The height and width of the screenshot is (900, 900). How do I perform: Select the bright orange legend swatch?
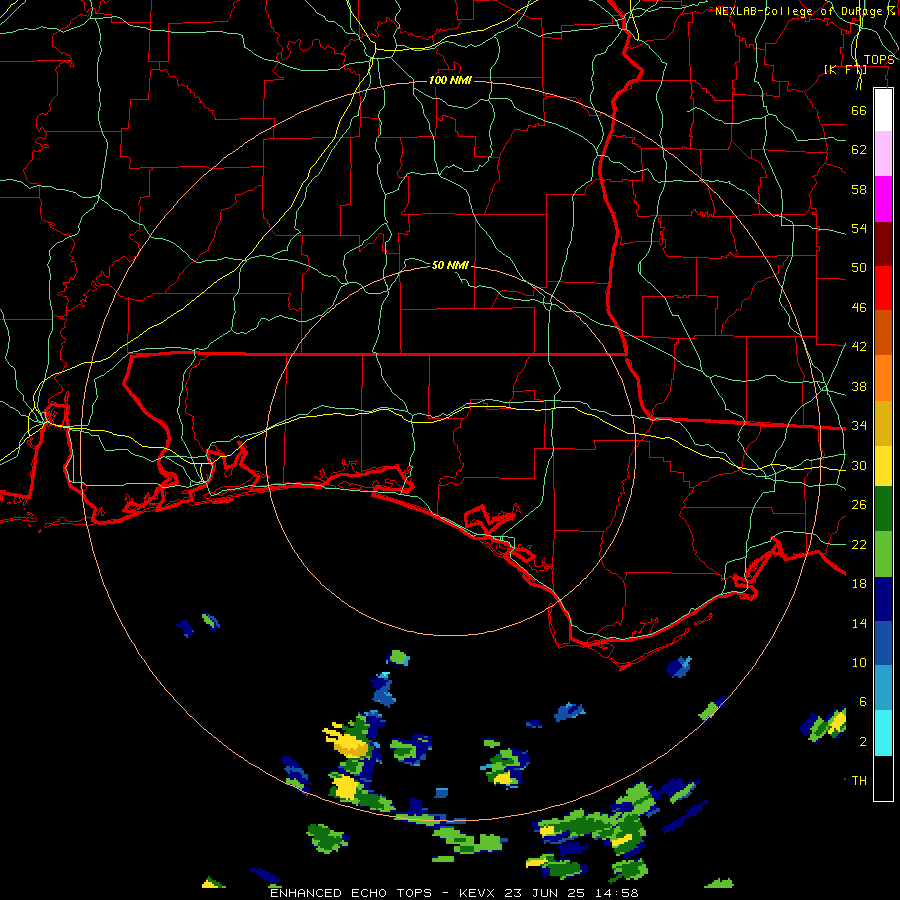click(x=883, y=378)
